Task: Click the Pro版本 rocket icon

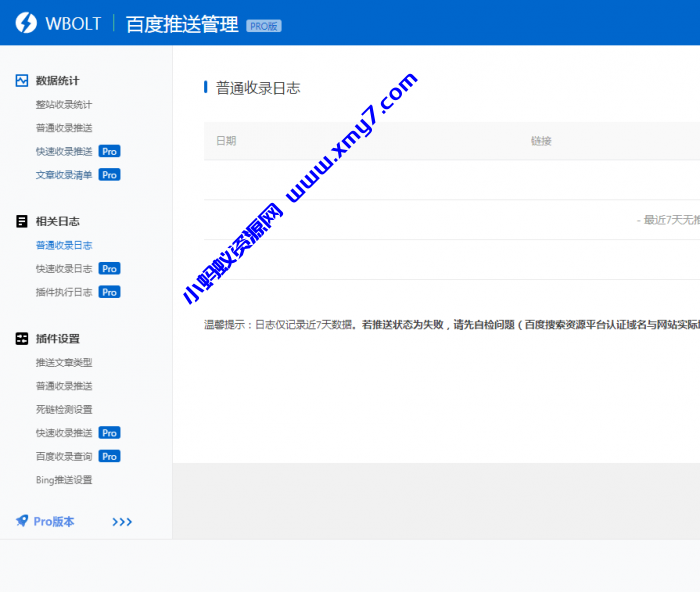Action: [x=22, y=521]
